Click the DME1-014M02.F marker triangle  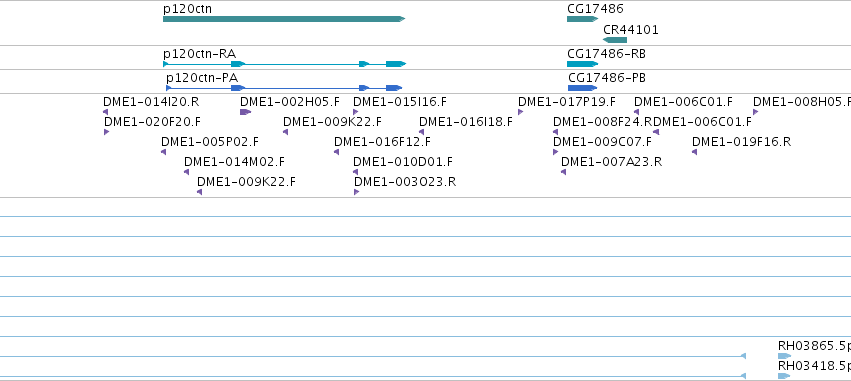pyautogui.click(x=187, y=172)
